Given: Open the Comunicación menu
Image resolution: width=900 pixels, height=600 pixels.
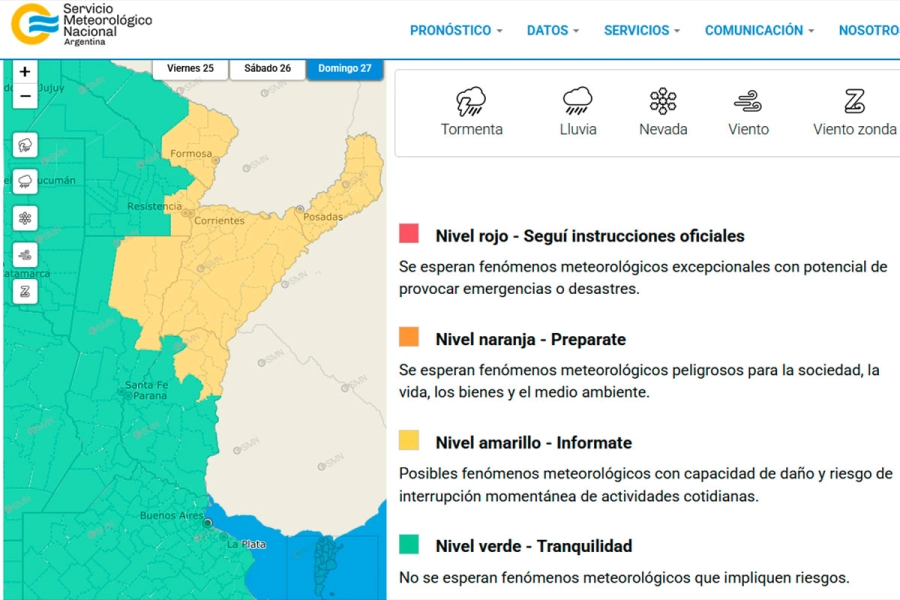Looking at the screenshot, I should click(x=759, y=31).
